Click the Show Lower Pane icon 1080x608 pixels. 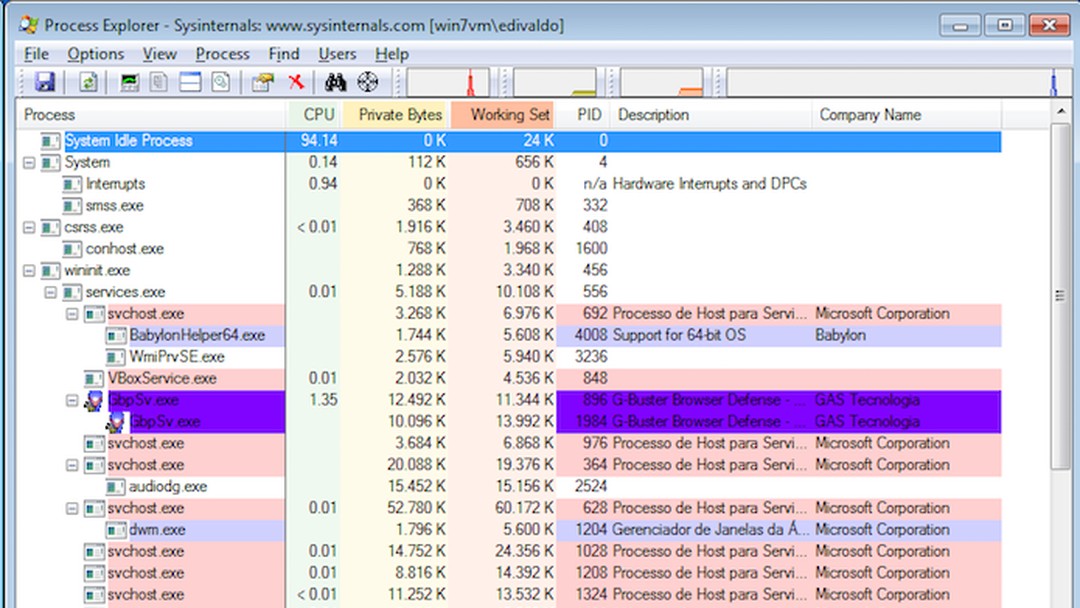(190, 82)
